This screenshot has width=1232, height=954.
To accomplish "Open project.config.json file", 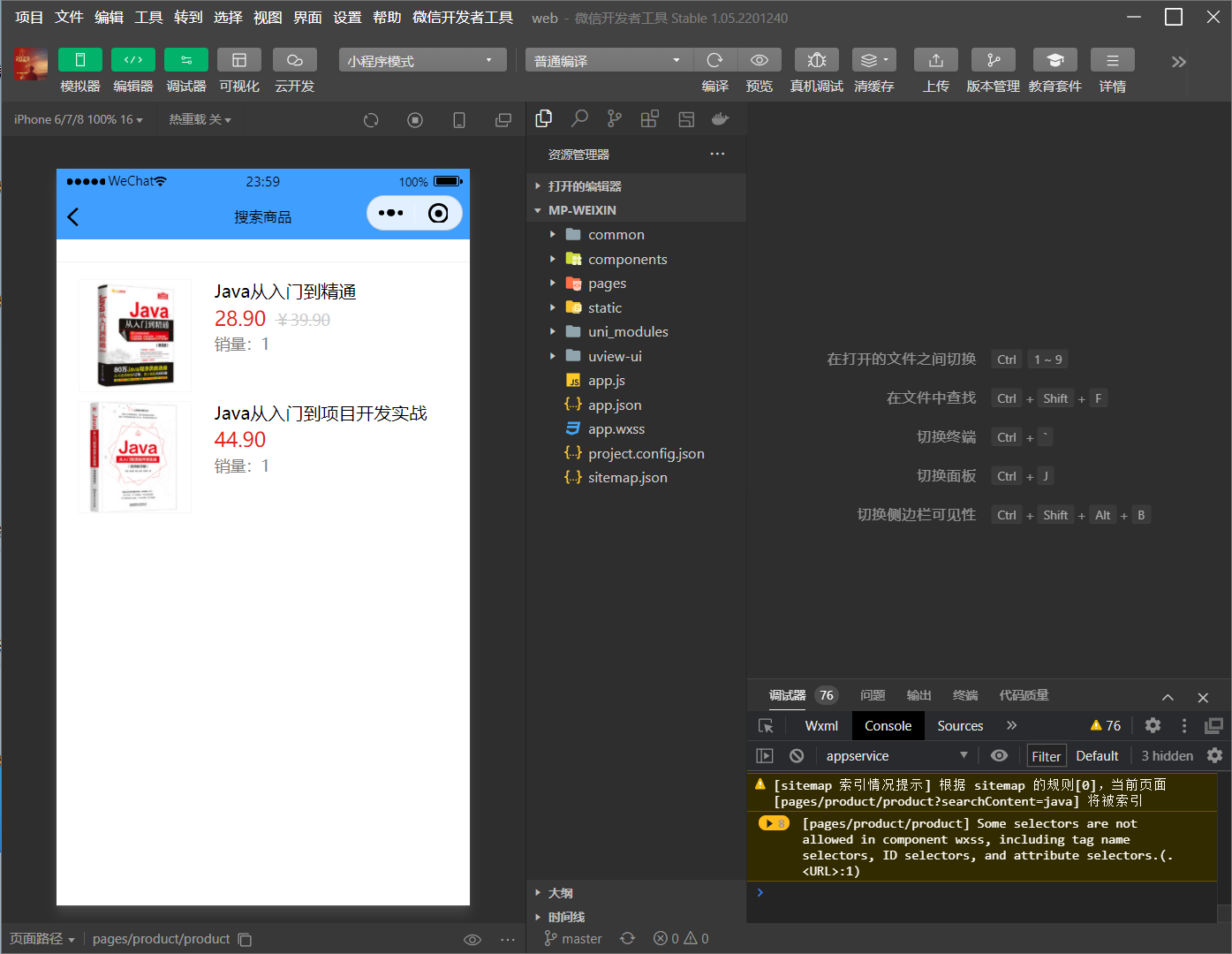I will (x=637, y=453).
